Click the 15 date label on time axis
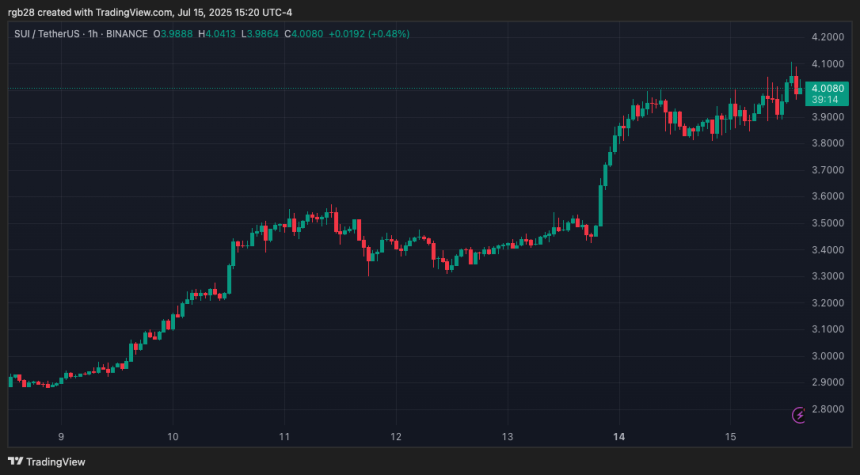The height and width of the screenshot is (475, 860). tap(730, 437)
